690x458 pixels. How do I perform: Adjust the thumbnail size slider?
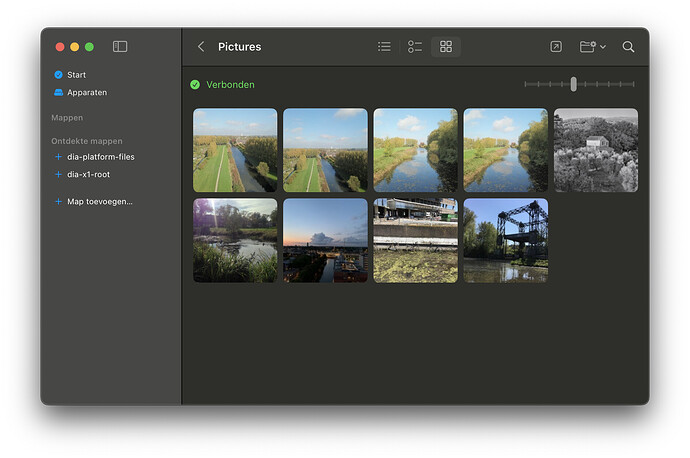tap(574, 85)
